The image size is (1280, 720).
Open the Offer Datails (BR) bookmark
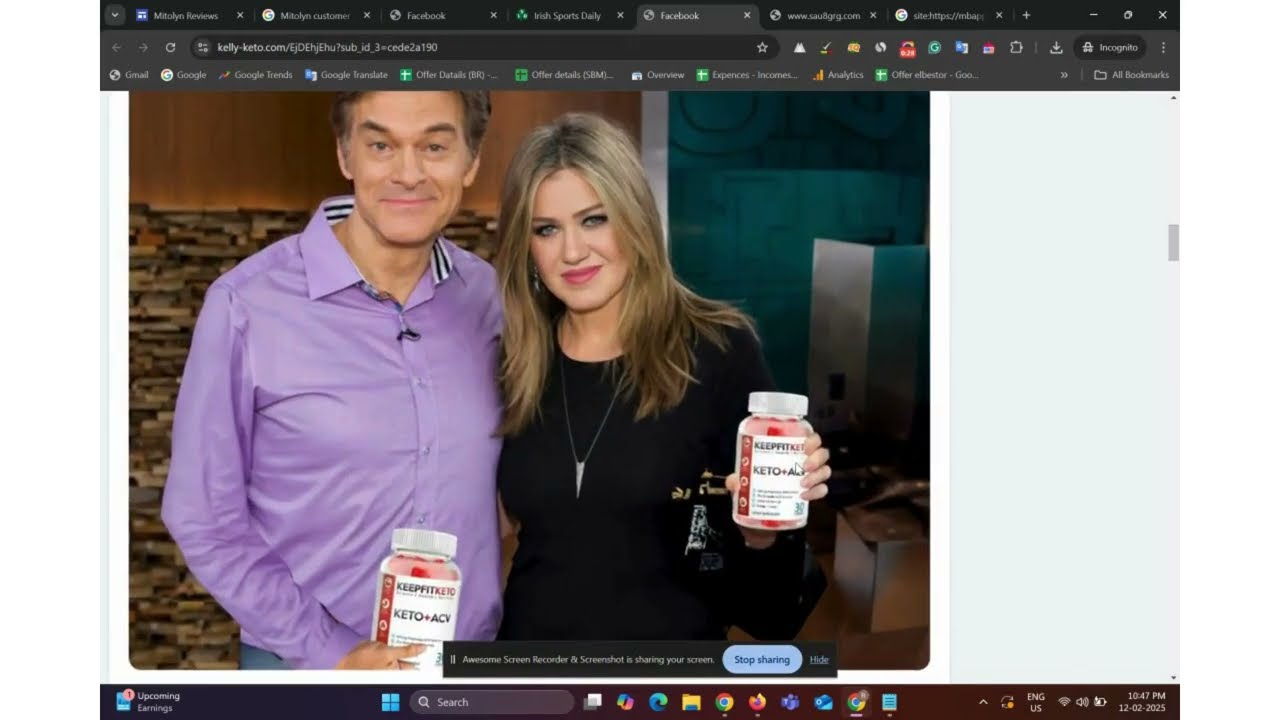pyautogui.click(x=449, y=75)
